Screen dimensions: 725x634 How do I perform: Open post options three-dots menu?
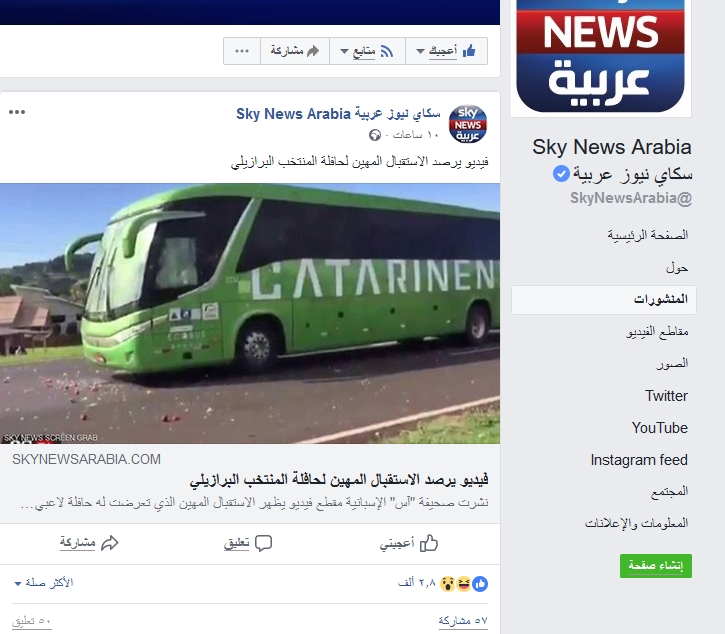pyautogui.click(x=17, y=112)
